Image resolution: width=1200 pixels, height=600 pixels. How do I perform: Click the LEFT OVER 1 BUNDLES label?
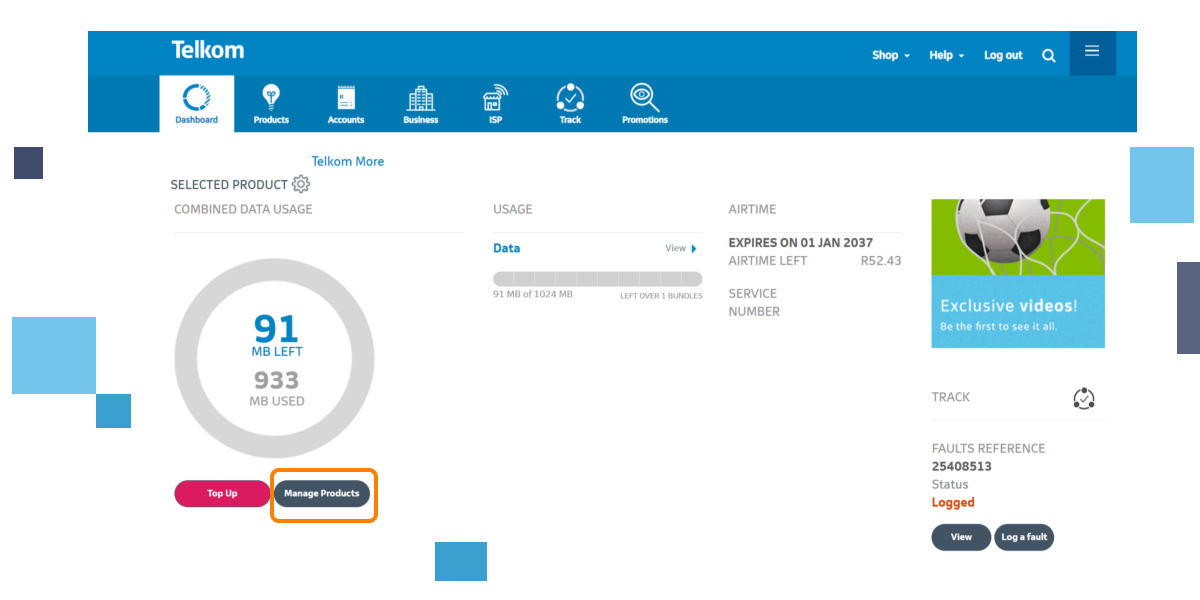tap(661, 296)
